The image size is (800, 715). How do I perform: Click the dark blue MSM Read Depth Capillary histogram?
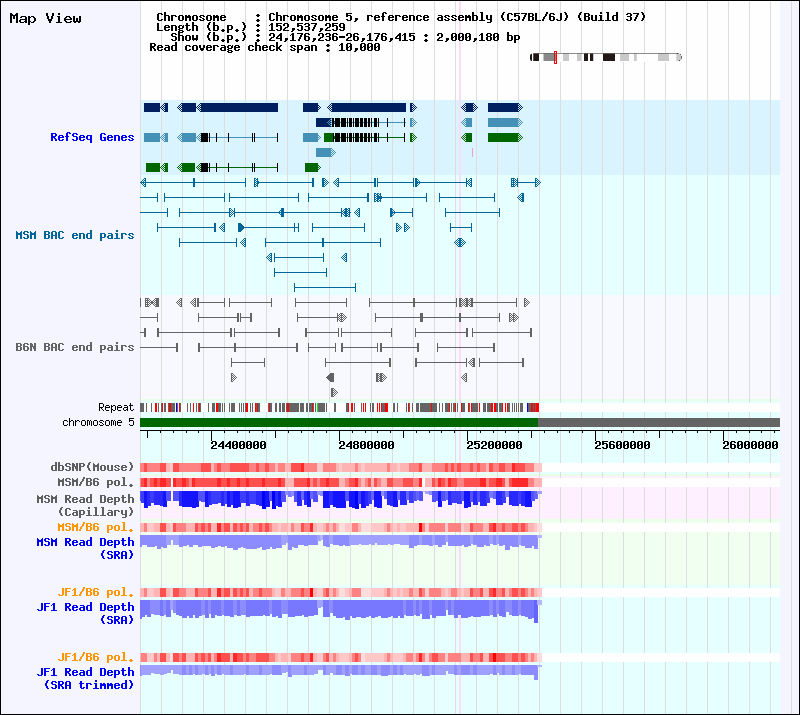(340, 500)
